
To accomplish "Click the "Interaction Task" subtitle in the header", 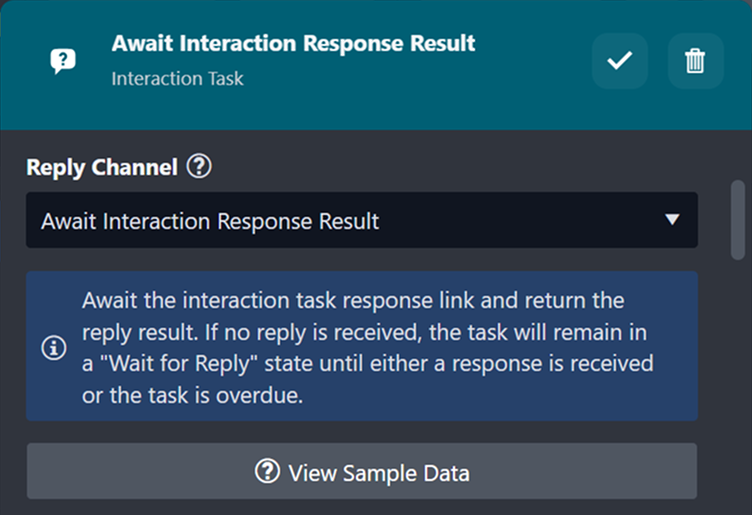I will click(177, 78).
